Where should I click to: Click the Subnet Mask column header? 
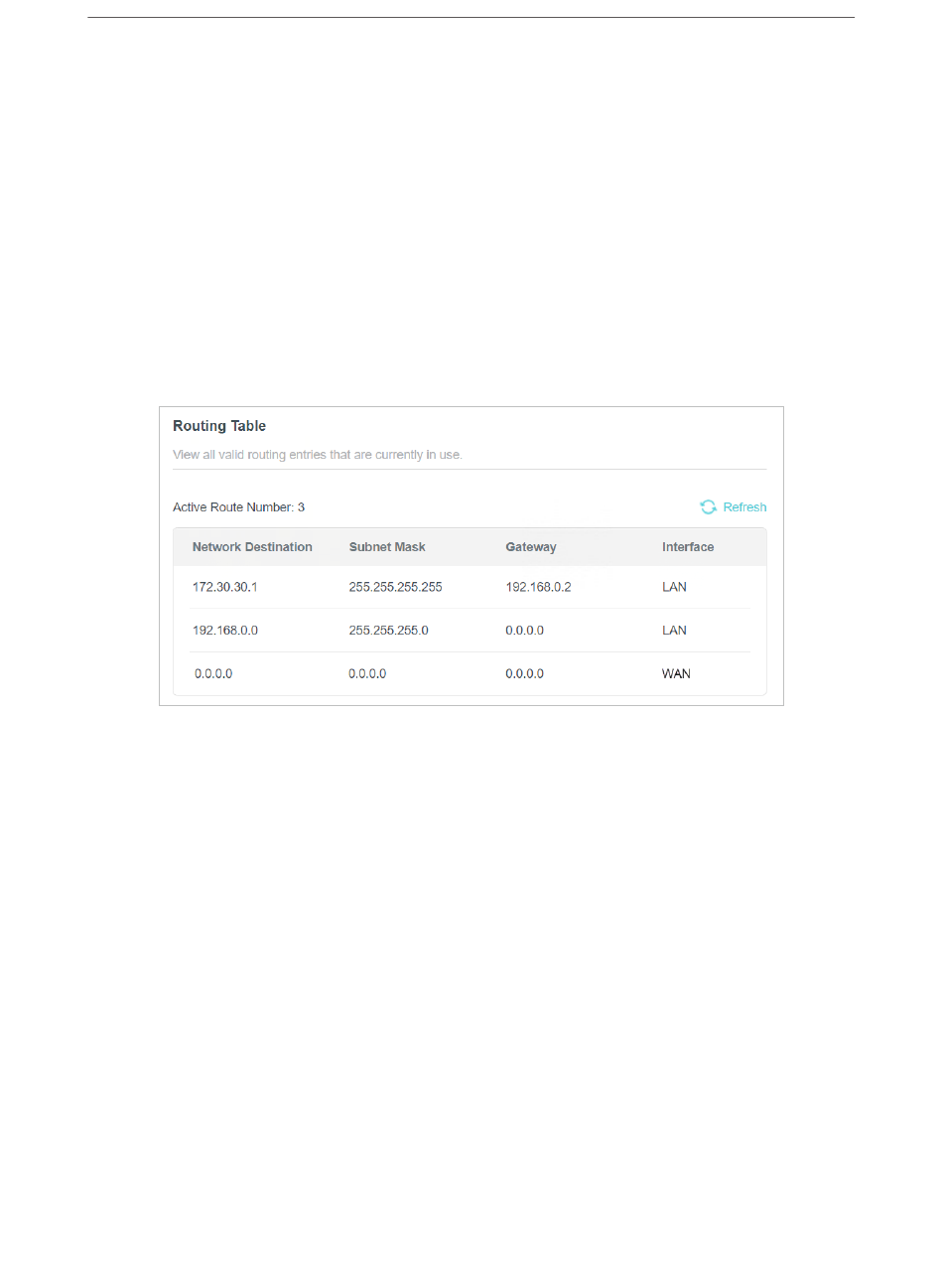point(387,547)
